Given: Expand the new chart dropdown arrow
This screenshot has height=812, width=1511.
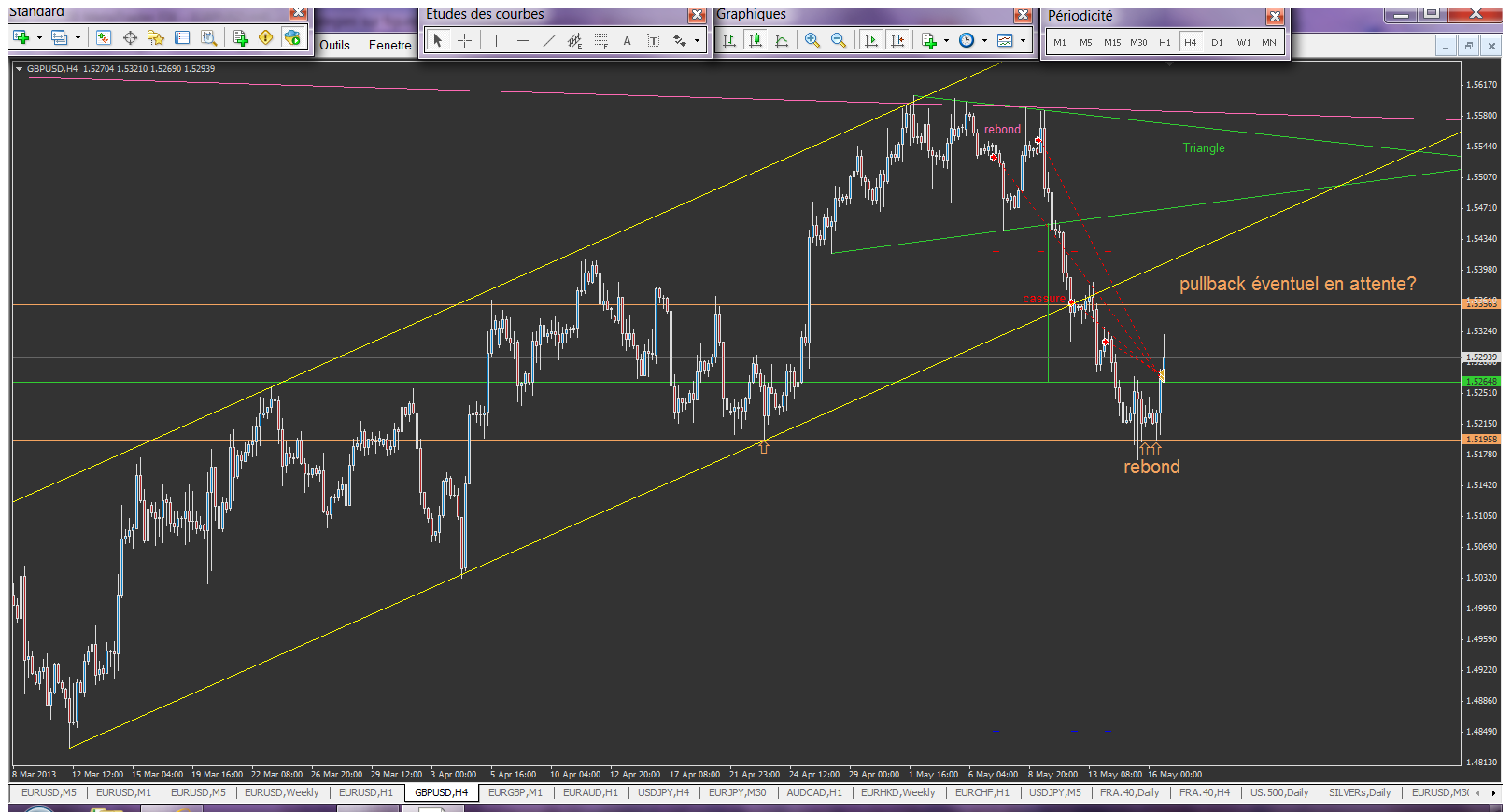Looking at the screenshot, I should (39, 38).
